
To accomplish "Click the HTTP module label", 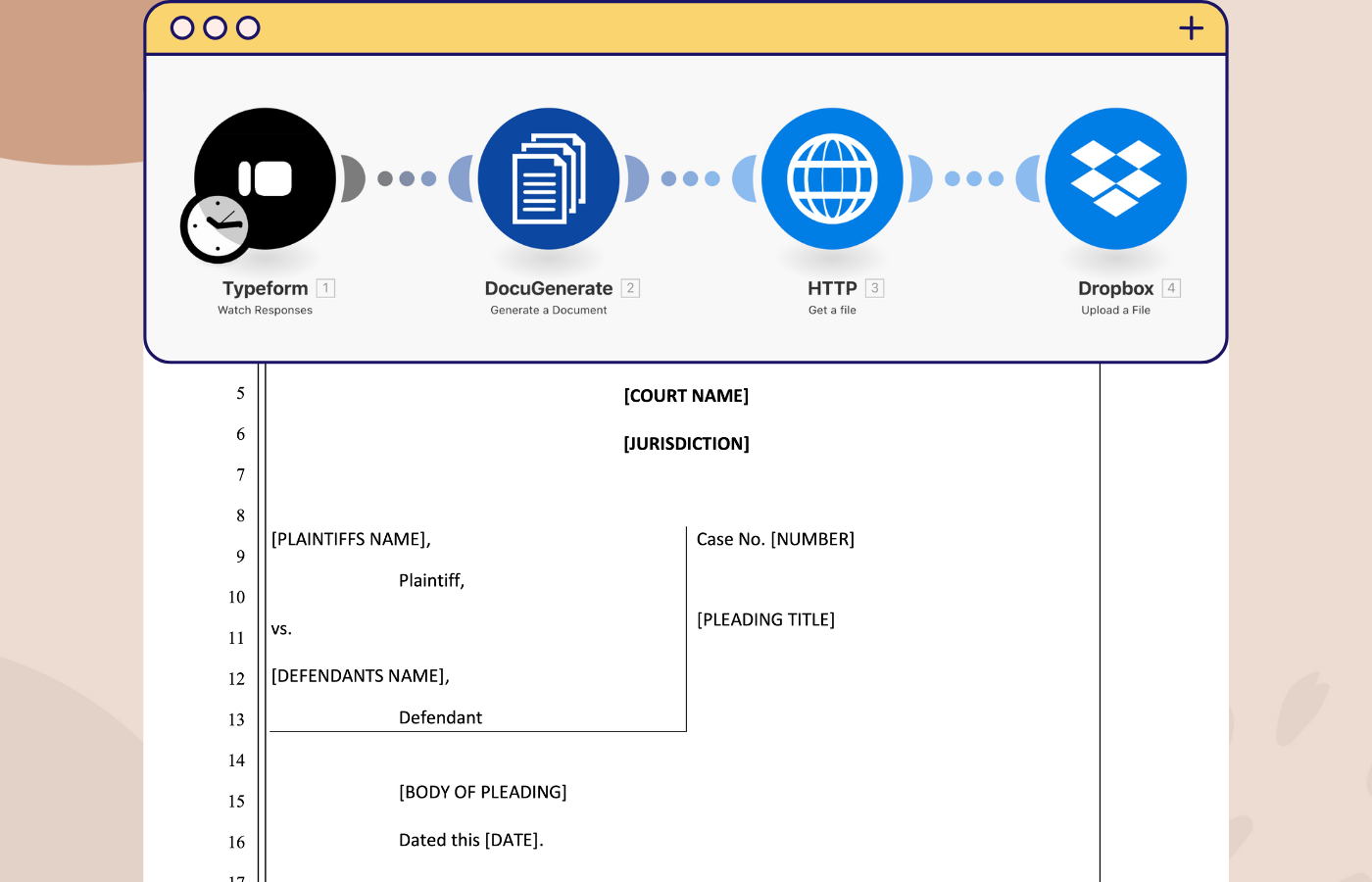I will click(832, 288).
